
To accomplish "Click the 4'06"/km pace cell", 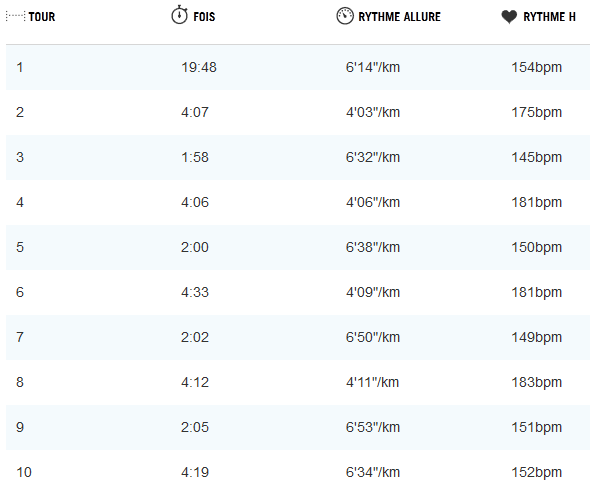I will (x=373, y=202).
